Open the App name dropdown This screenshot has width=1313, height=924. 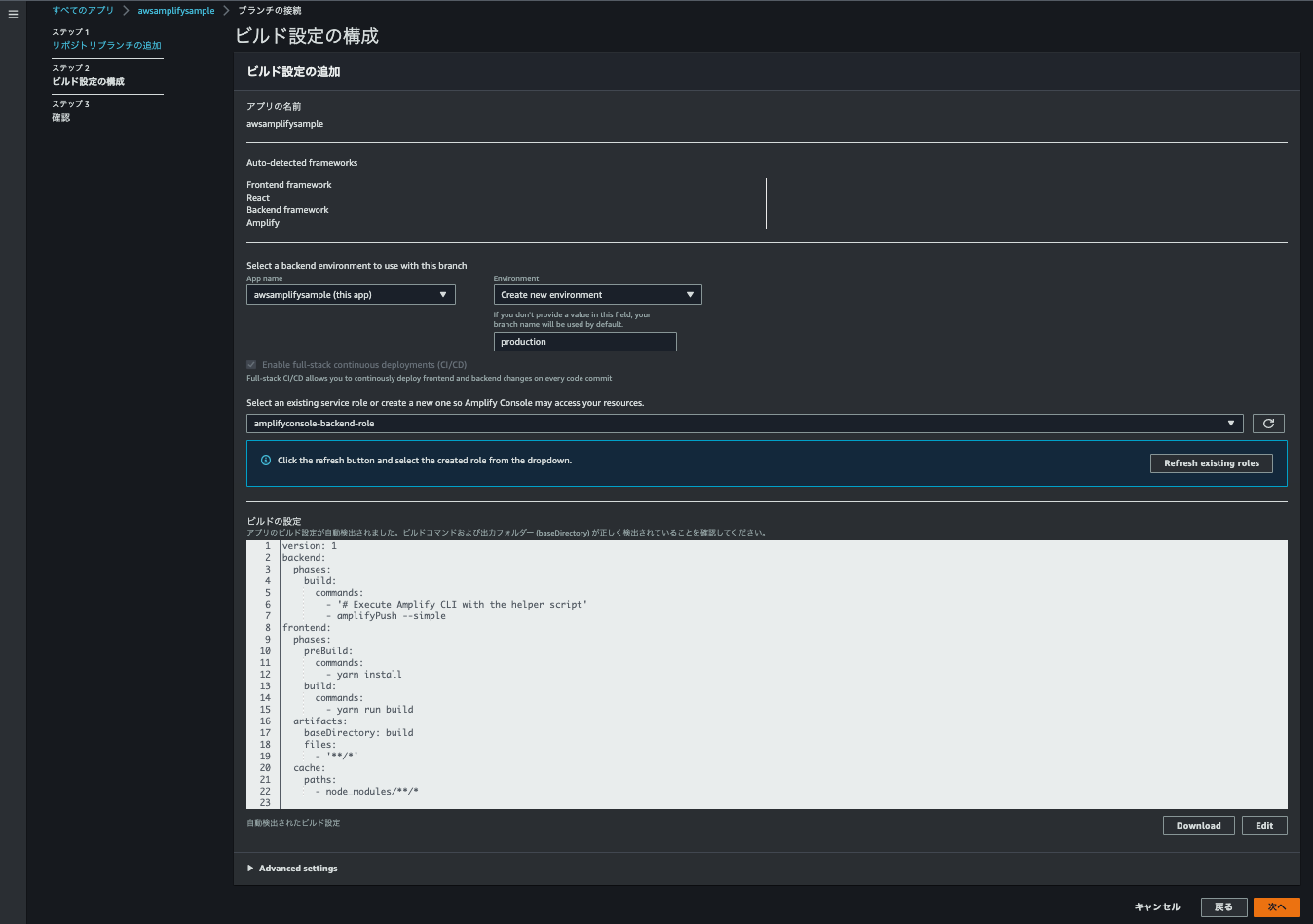tap(351, 295)
